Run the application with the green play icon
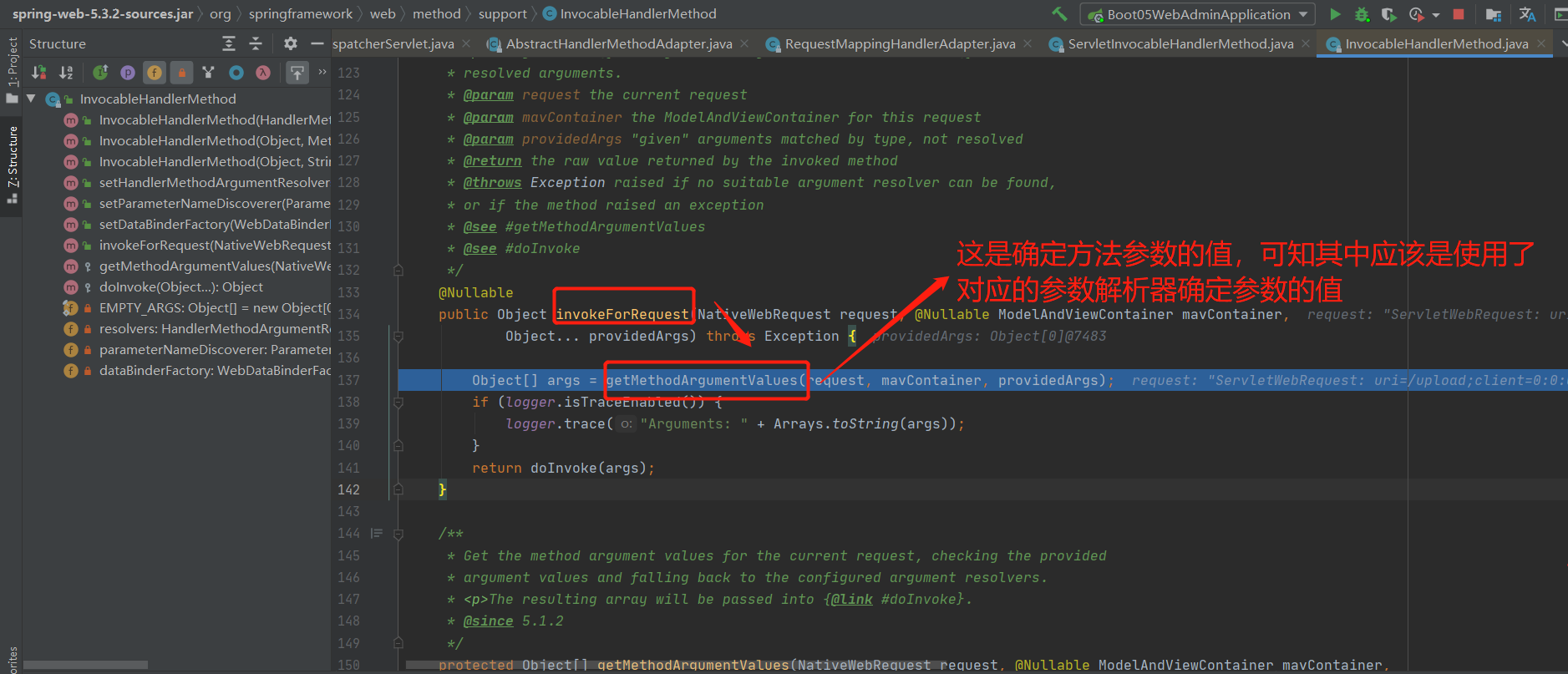Image resolution: width=1568 pixels, height=674 pixels. [x=1335, y=14]
